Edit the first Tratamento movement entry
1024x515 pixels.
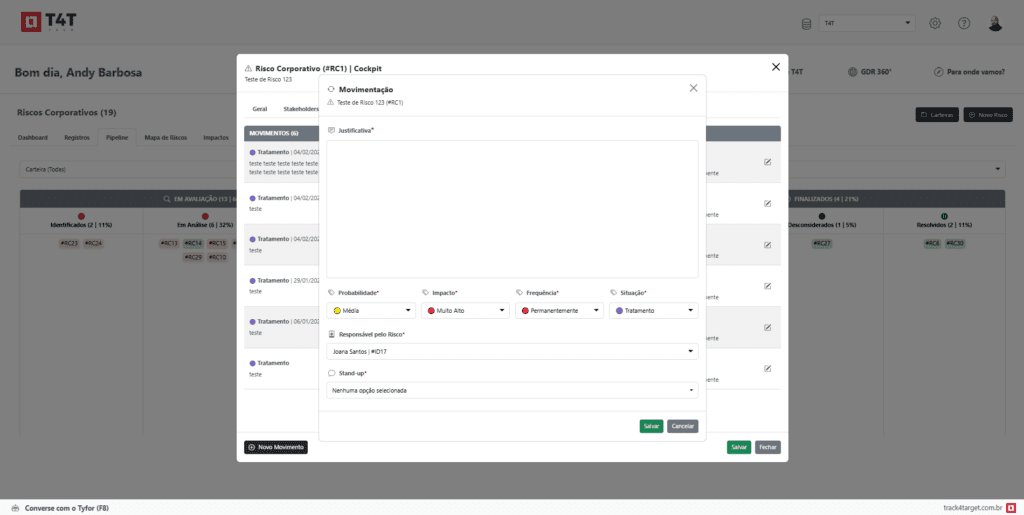(x=767, y=161)
